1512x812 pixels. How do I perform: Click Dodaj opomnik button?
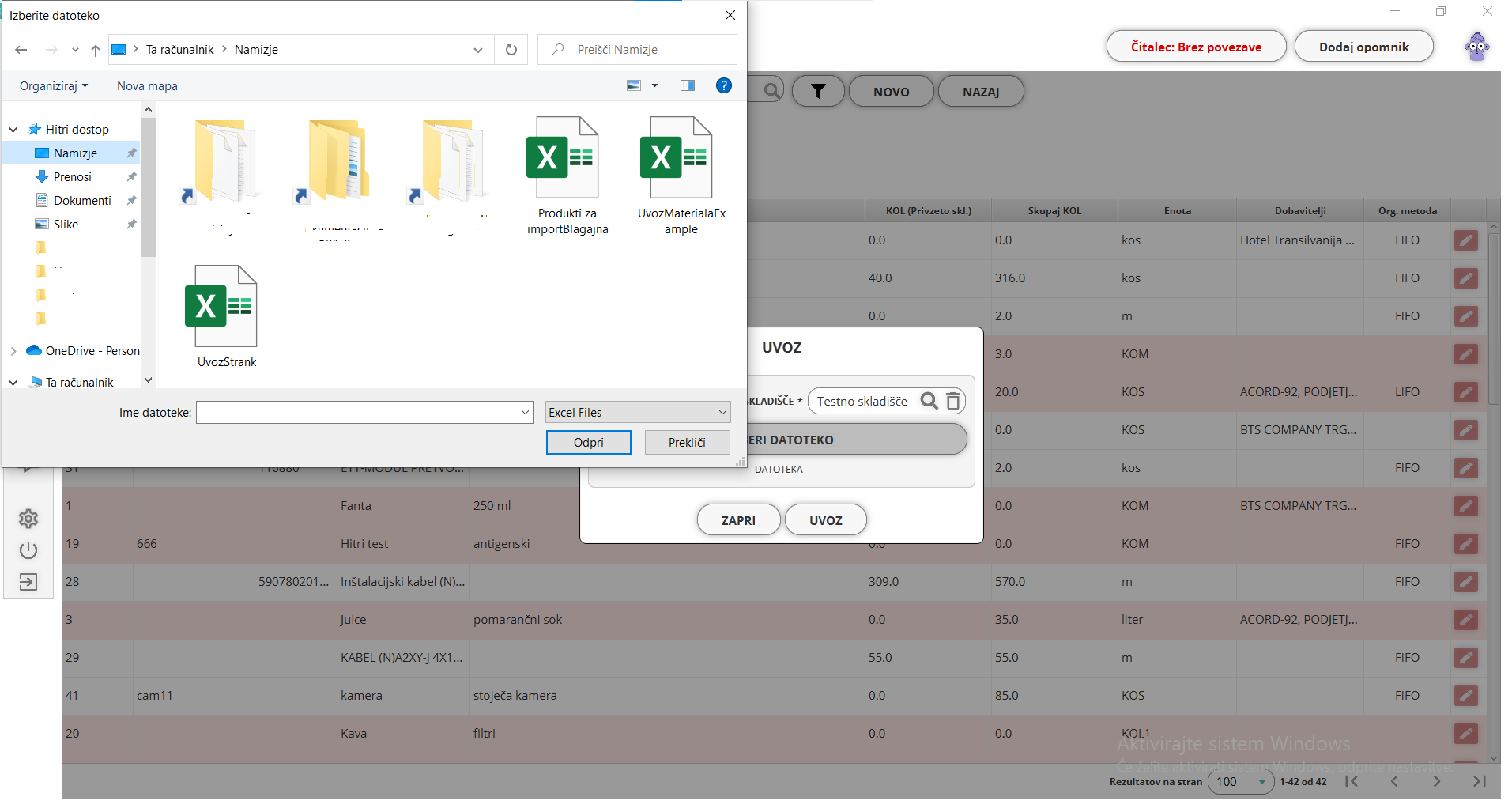pos(1363,47)
